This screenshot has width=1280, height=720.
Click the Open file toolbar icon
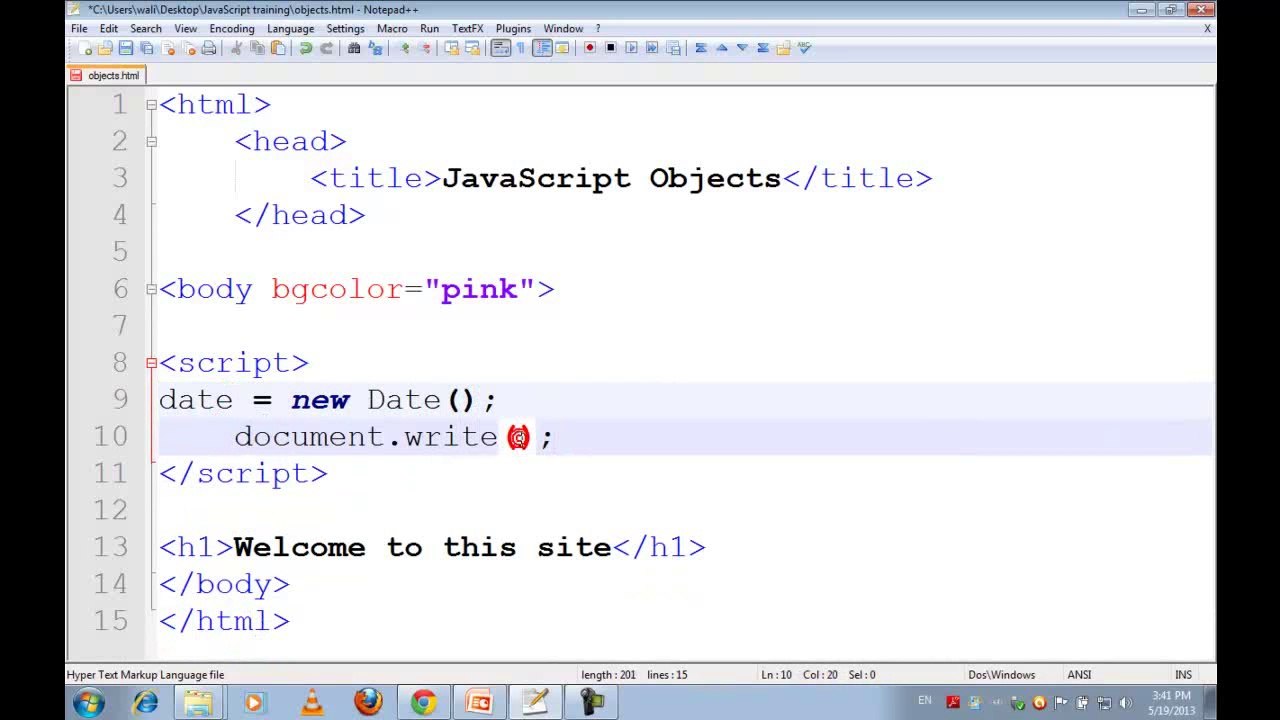105,48
